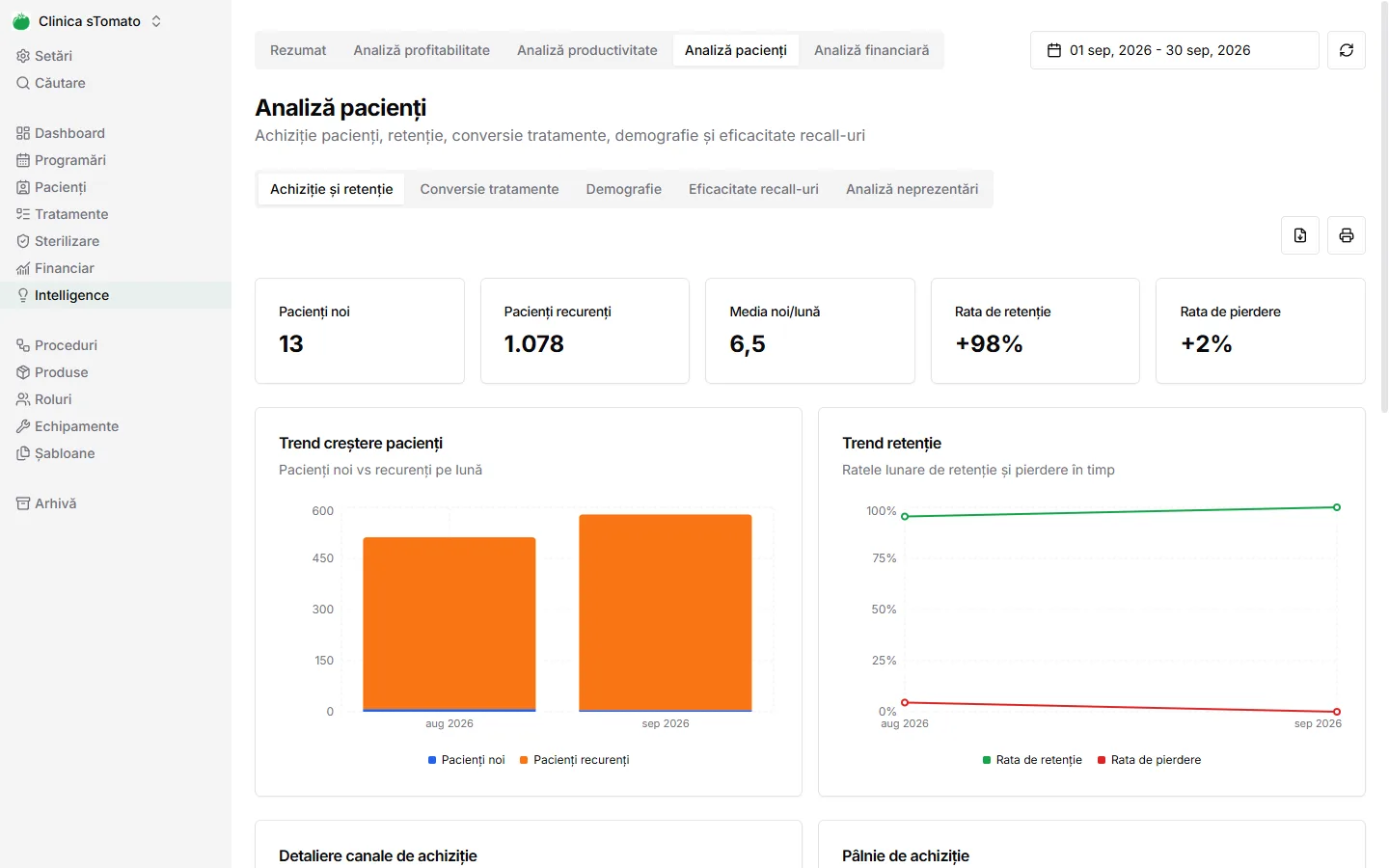Open the Clinica sTomato clinic switcher chevron

pyautogui.click(x=156, y=21)
